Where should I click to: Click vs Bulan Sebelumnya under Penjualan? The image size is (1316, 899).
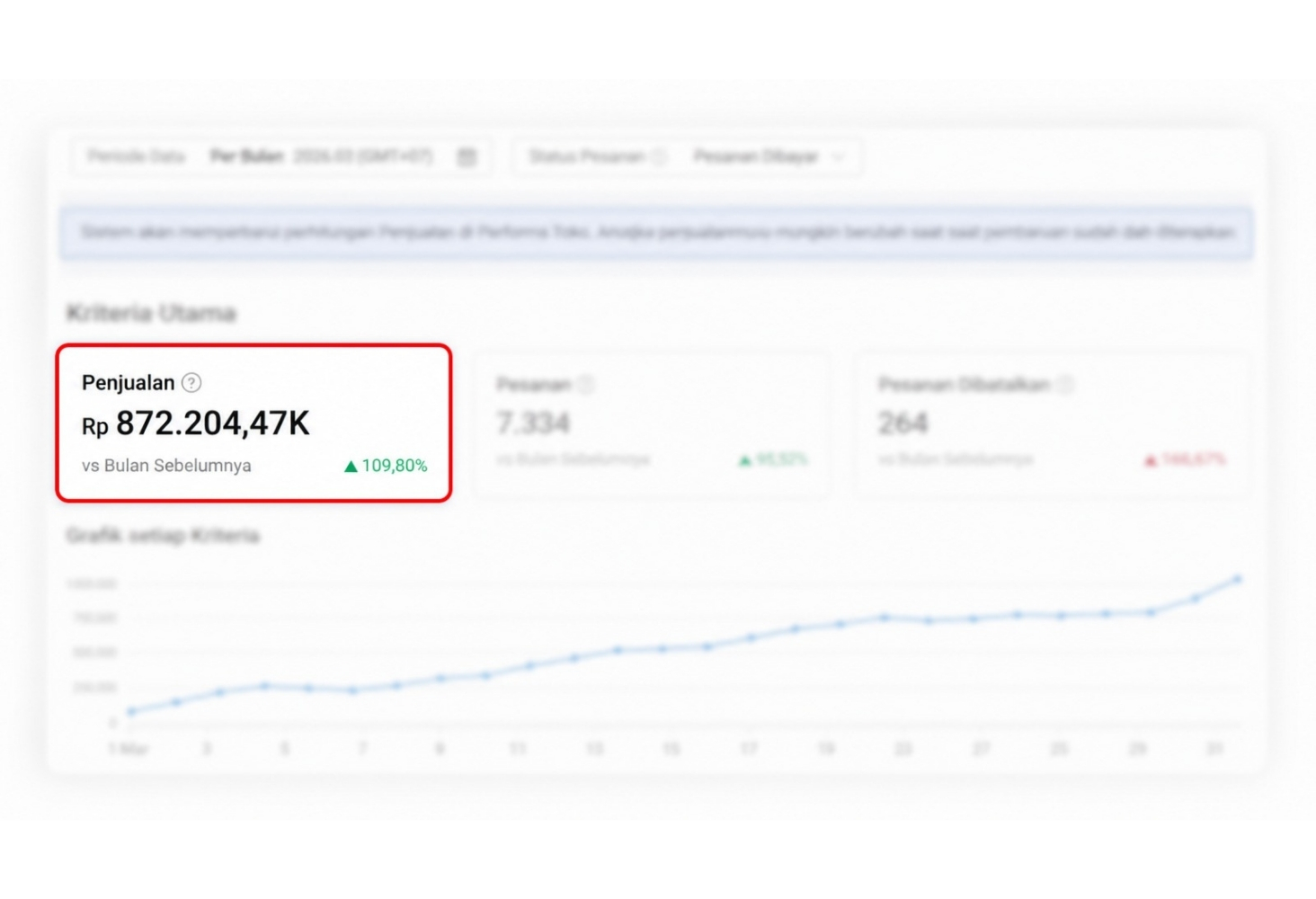tap(166, 466)
